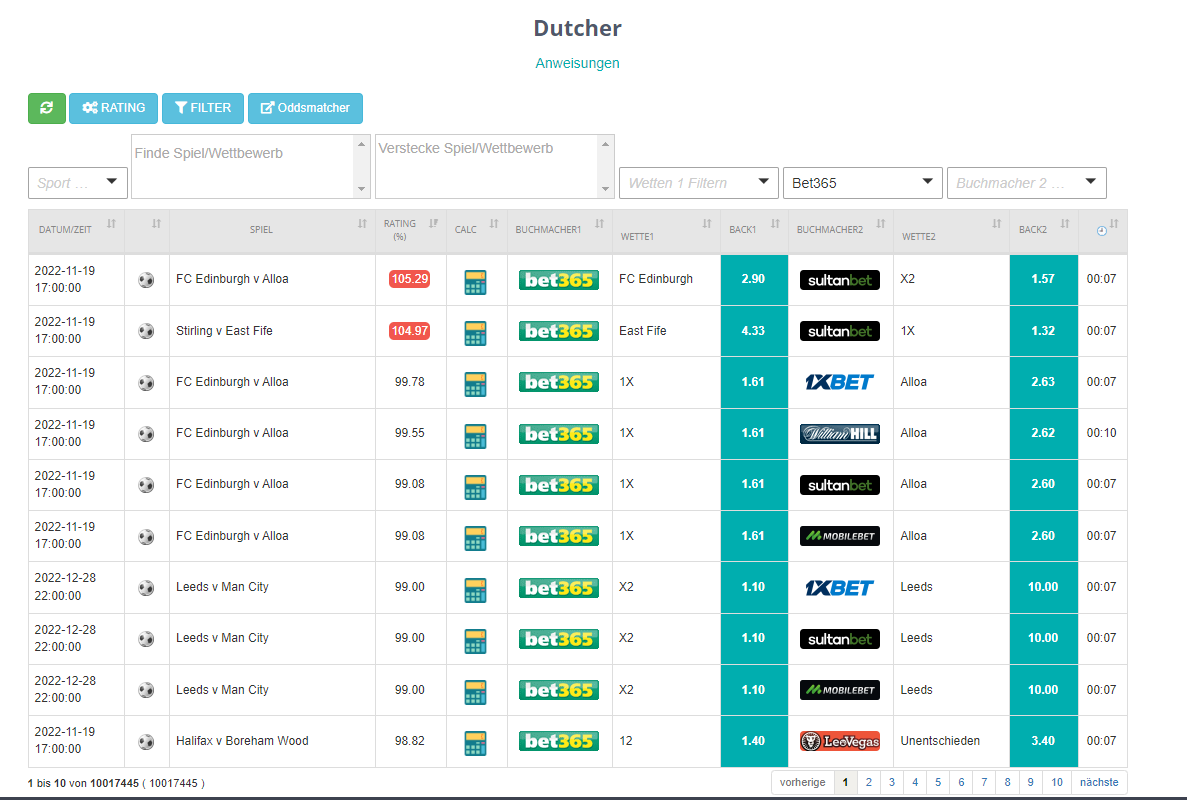The width and height of the screenshot is (1187, 800).
Task: Click bet365 logo in Stirling v East Fife row
Action: click(559, 332)
